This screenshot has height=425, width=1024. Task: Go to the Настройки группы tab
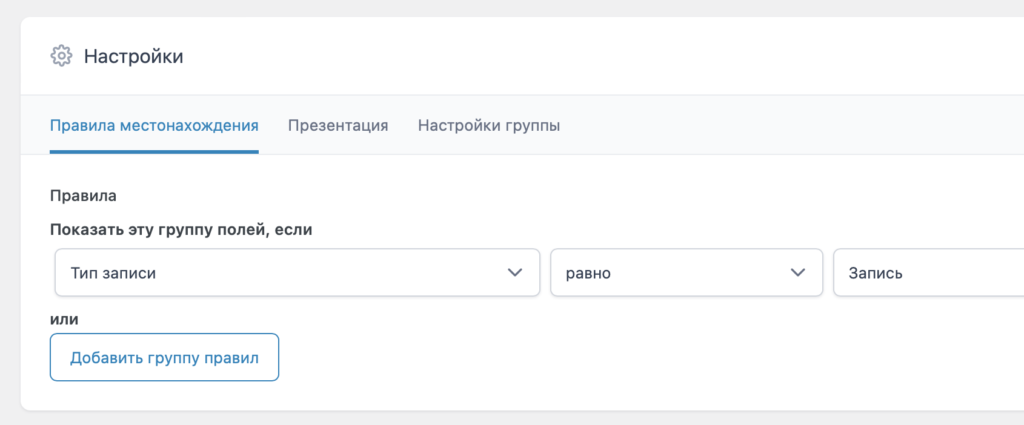point(489,126)
